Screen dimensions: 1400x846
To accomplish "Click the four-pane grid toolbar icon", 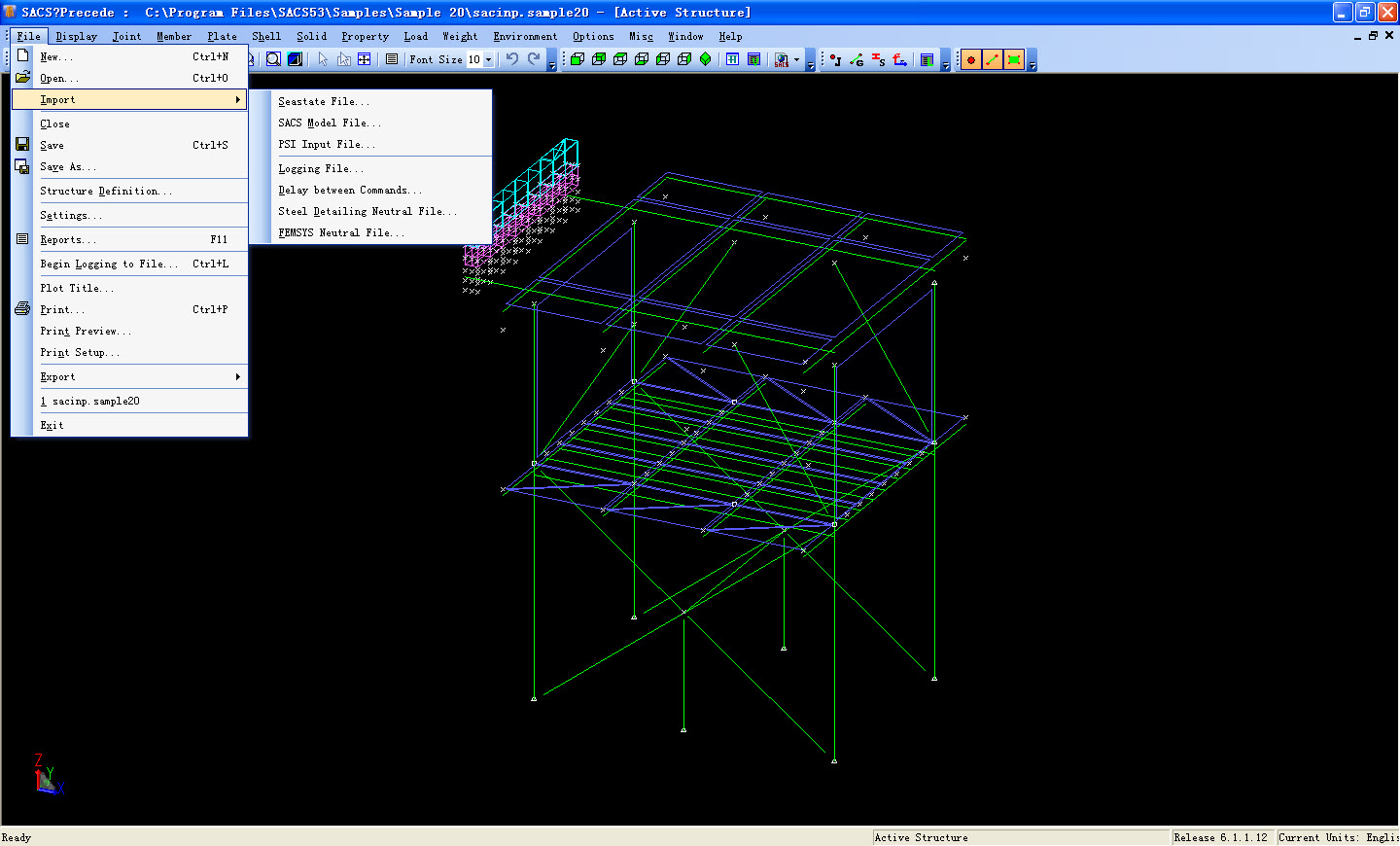I will 364,59.
